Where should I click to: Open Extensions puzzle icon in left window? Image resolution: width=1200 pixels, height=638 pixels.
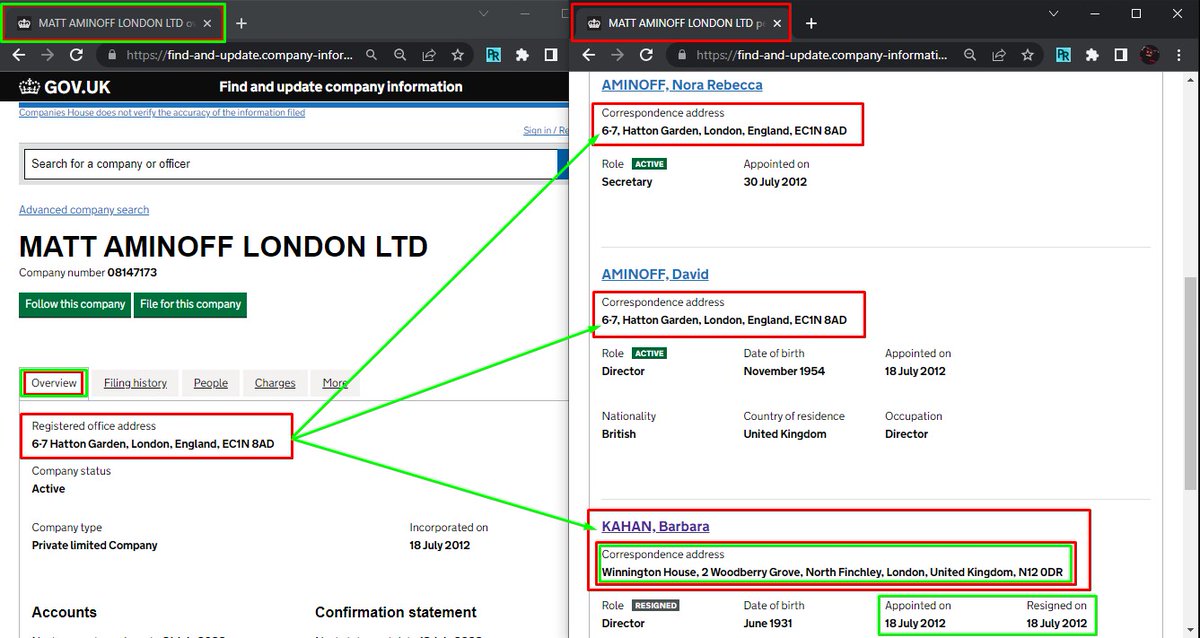[522, 56]
